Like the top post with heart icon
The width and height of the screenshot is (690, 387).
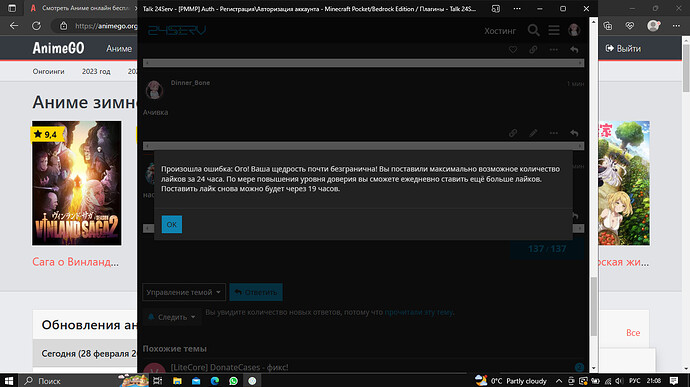click(513, 50)
